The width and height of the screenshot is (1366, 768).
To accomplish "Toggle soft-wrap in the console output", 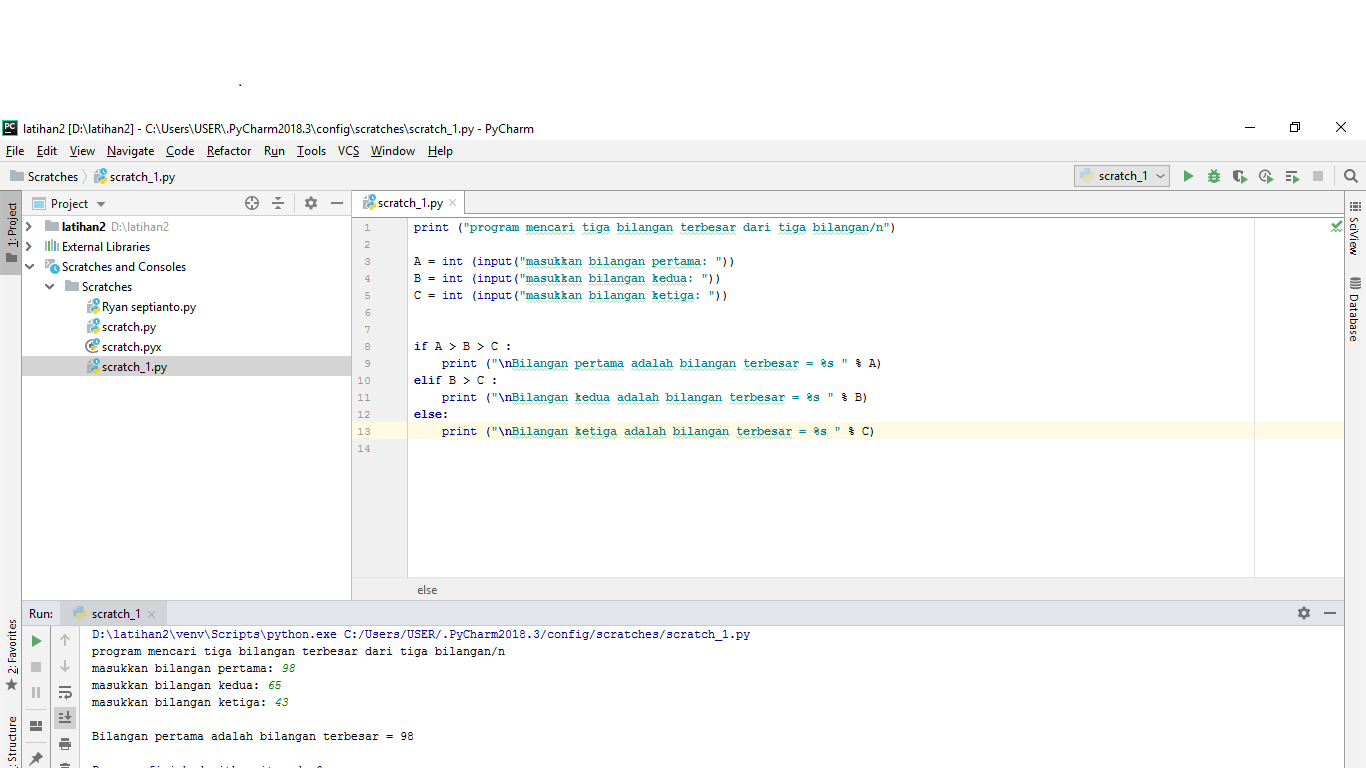I will click(x=65, y=692).
